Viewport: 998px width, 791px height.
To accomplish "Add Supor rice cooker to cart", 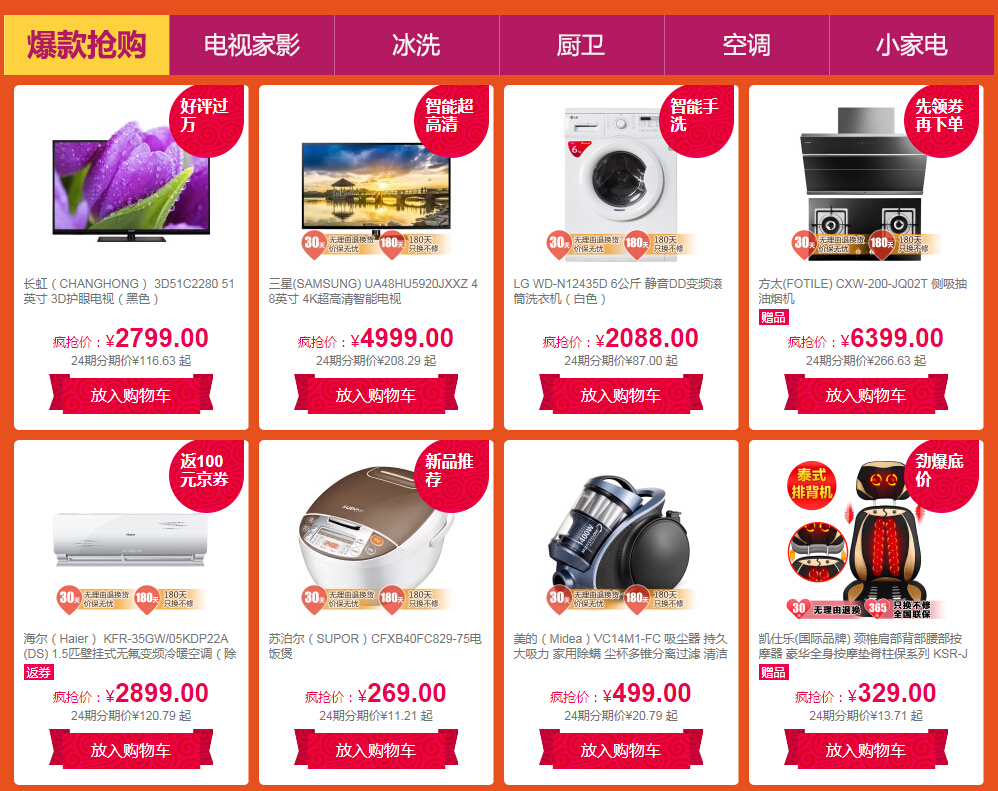I will (376, 750).
